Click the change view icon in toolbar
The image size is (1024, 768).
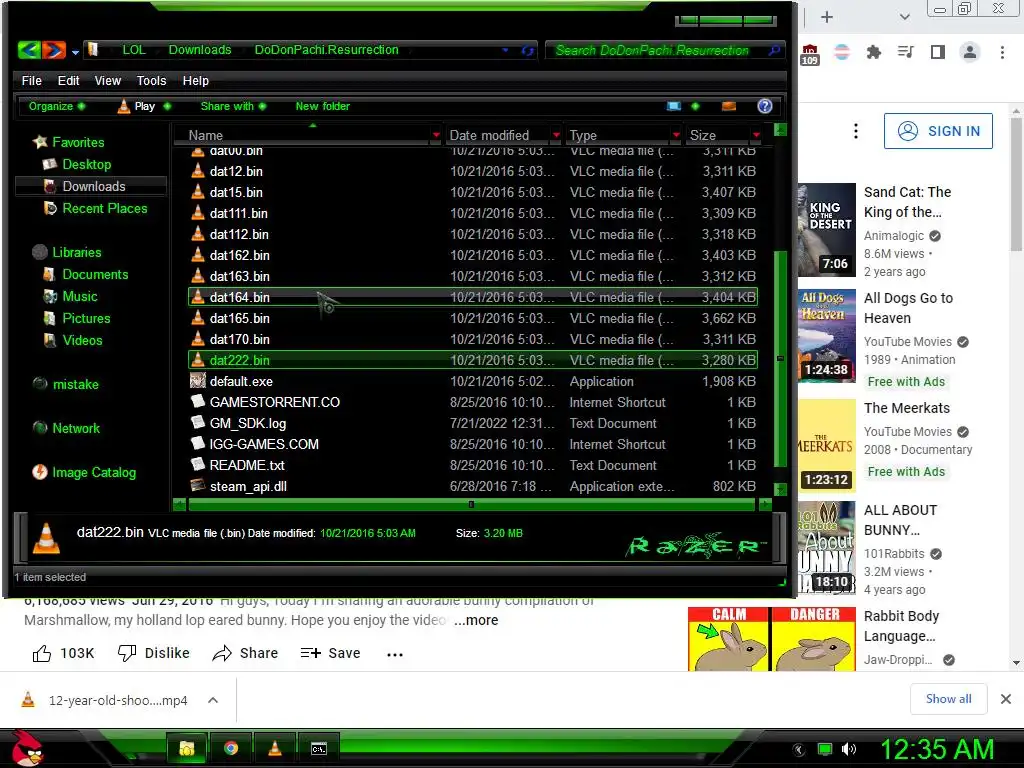click(674, 106)
